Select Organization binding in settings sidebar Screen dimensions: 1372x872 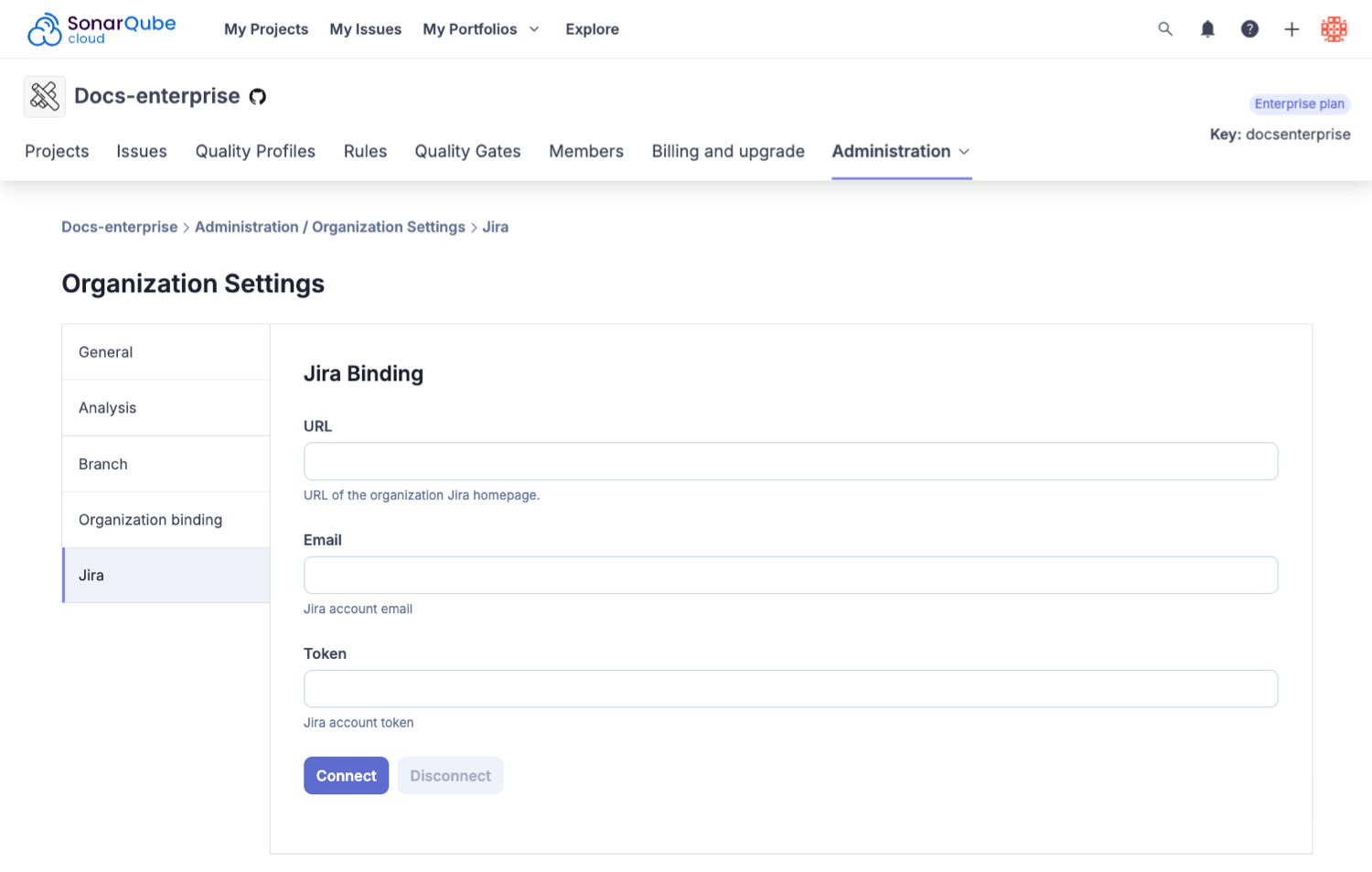(166, 520)
